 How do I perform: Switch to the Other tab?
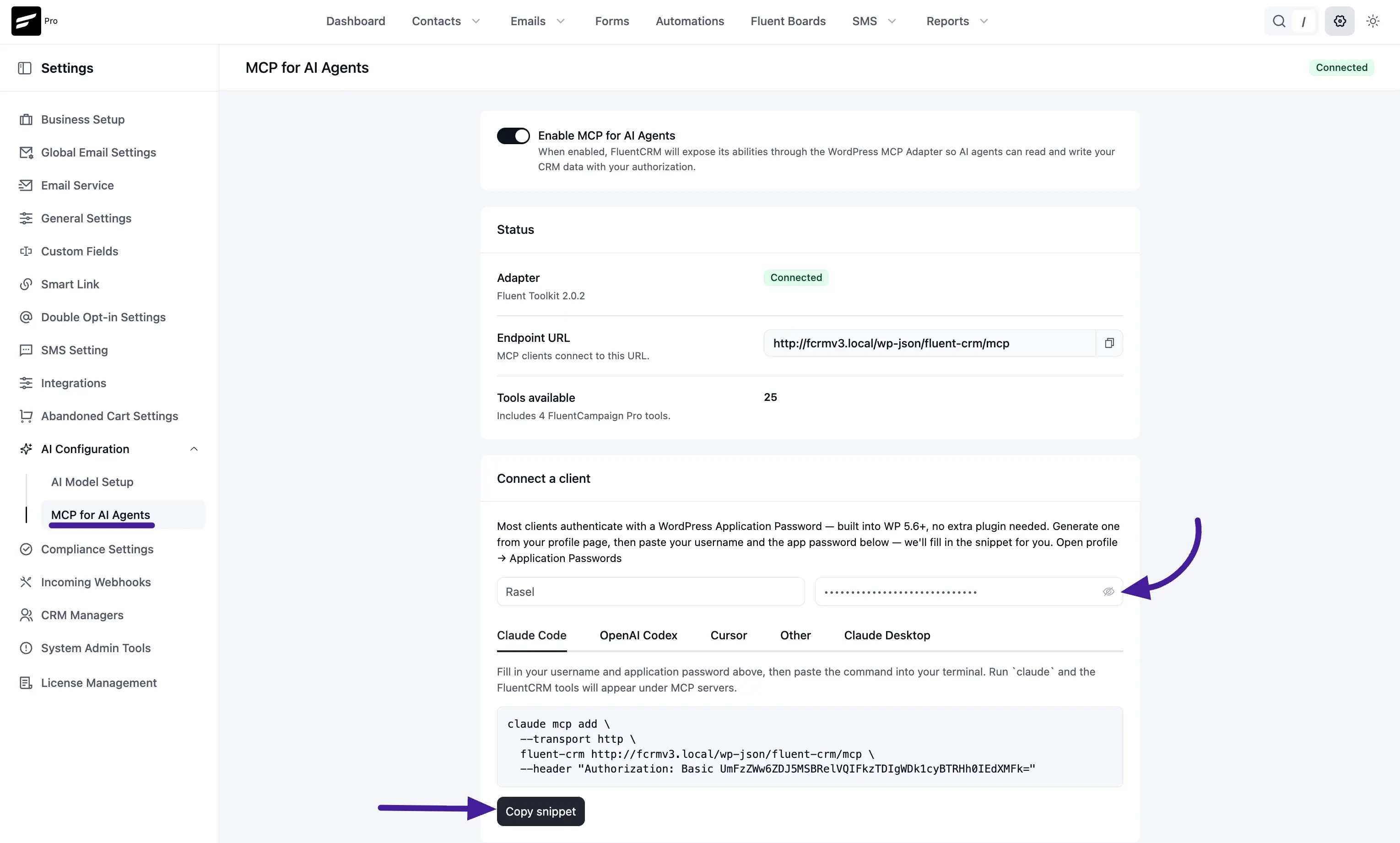(795, 635)
